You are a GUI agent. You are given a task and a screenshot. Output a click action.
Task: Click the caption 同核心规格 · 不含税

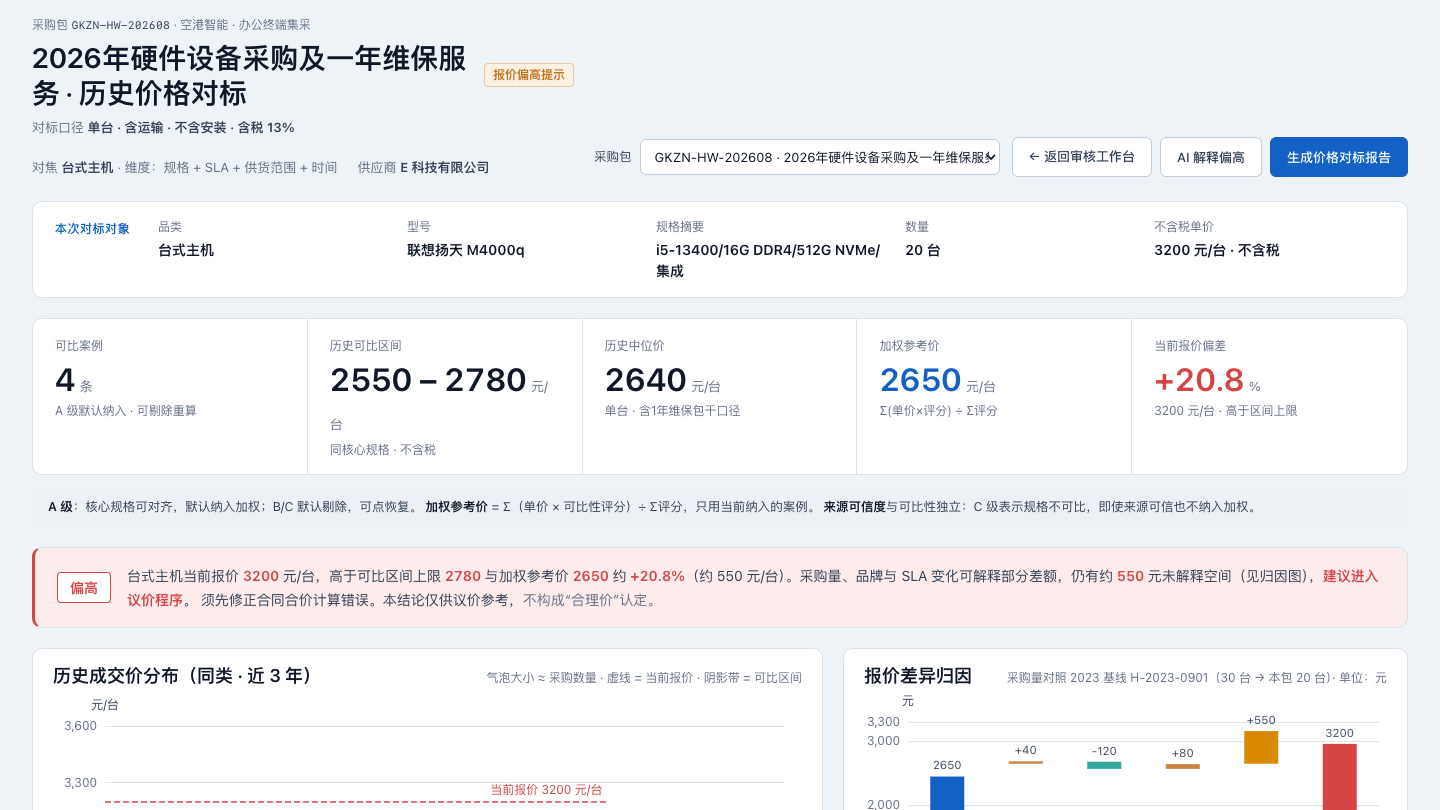[x=383, y=450]
